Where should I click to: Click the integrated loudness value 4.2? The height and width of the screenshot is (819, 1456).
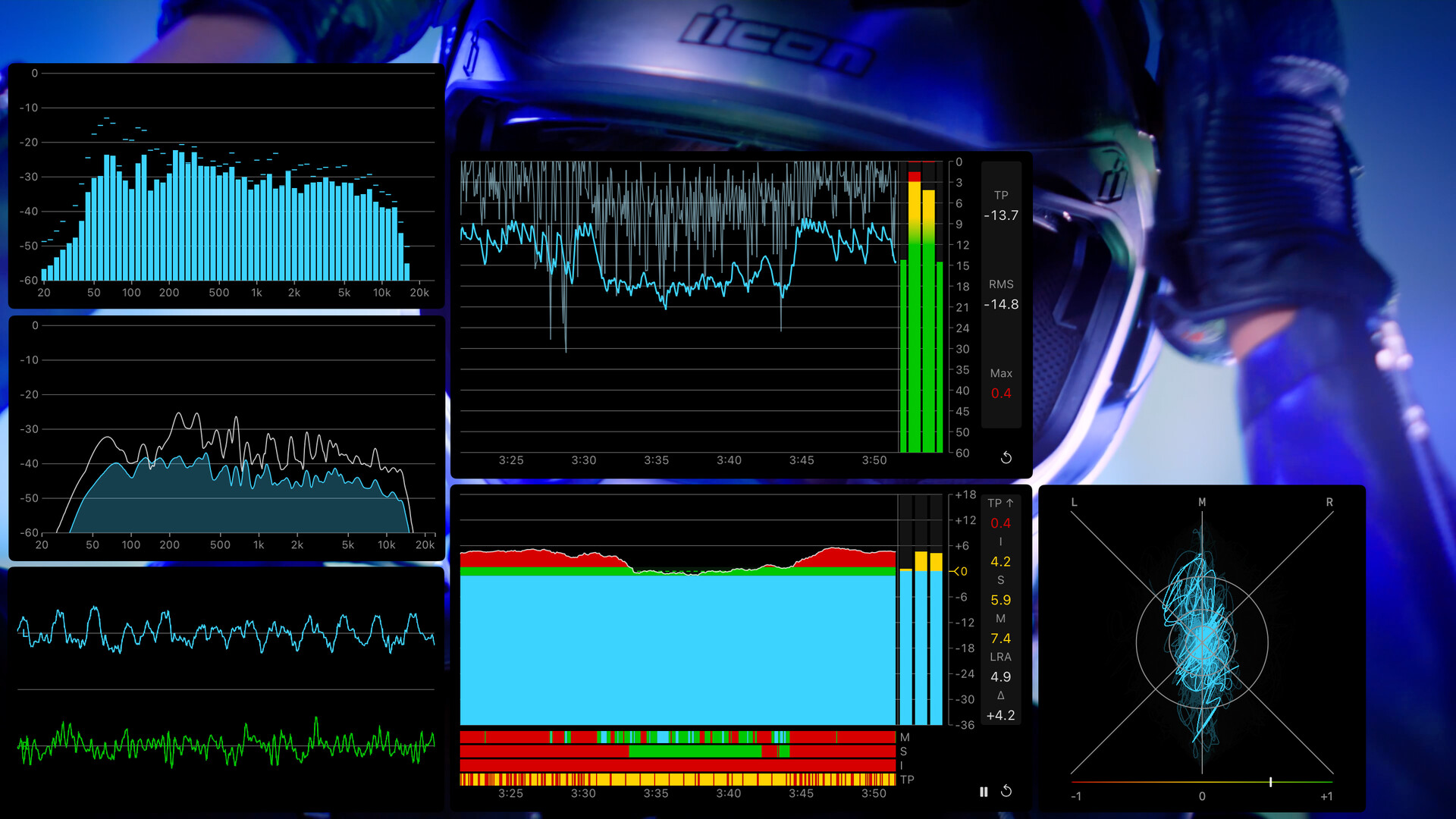click(x=1000, y=561)
